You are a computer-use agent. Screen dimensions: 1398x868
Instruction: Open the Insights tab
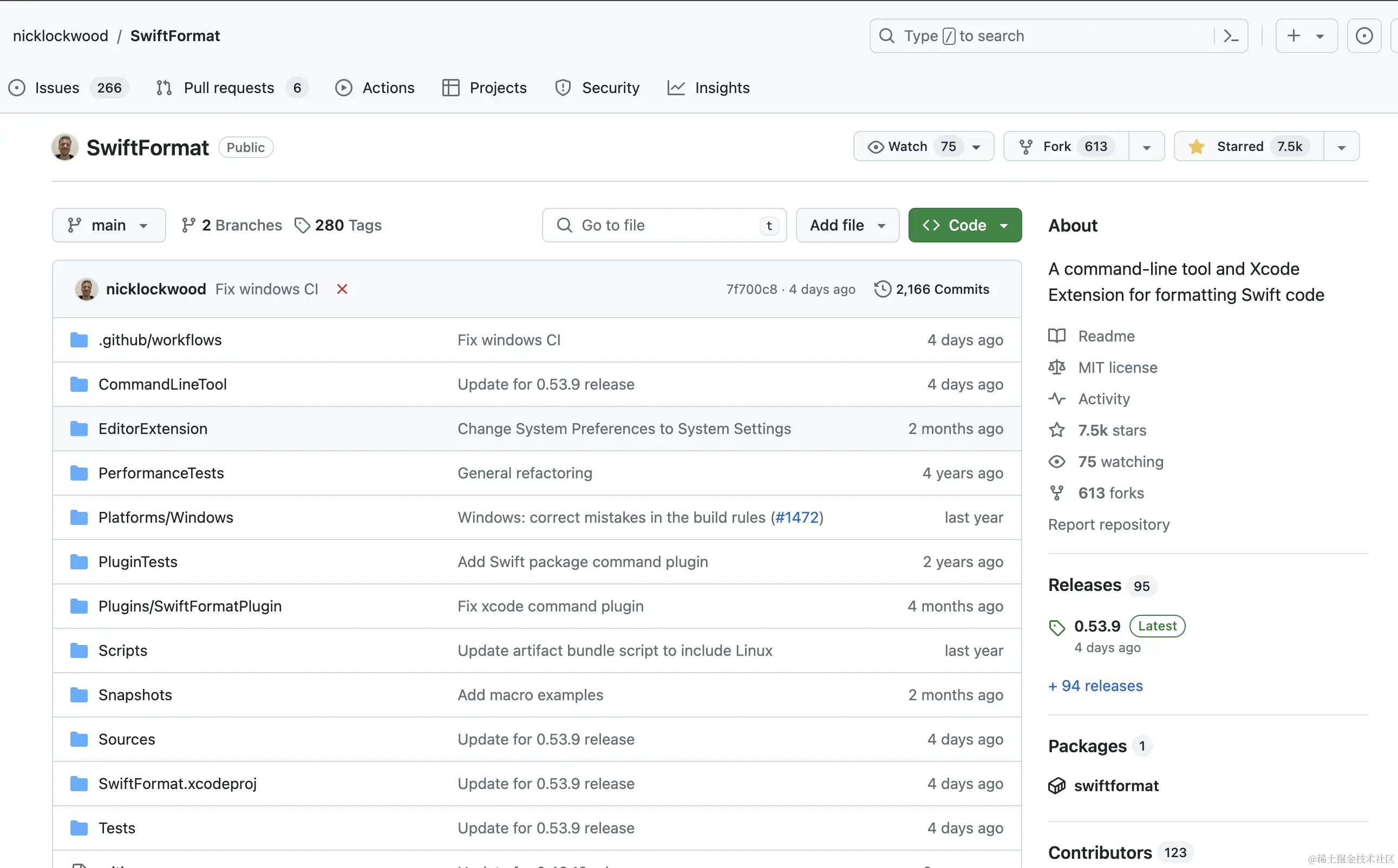[721, 88]
